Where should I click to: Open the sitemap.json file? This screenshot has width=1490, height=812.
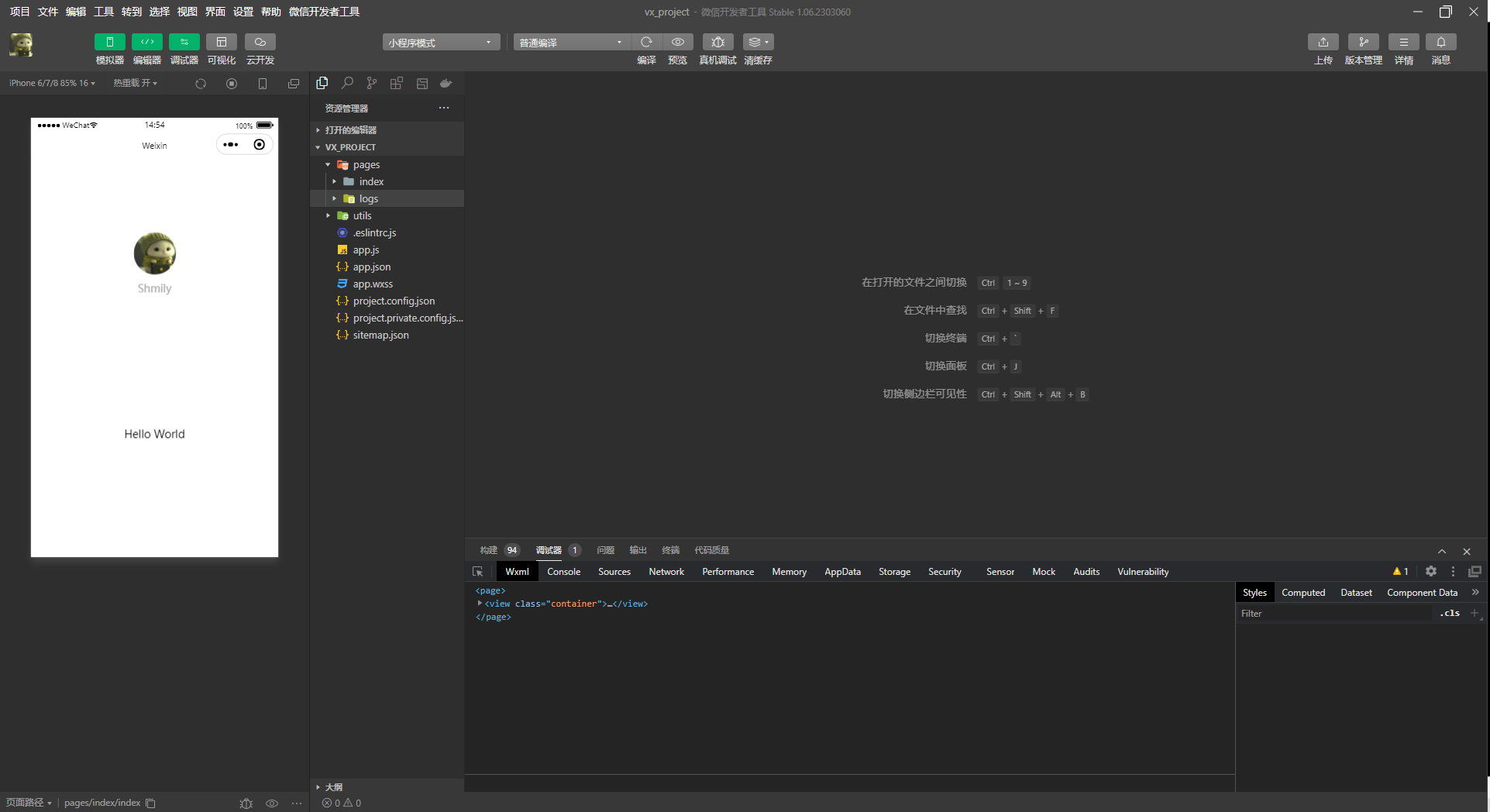pos(387,335)
